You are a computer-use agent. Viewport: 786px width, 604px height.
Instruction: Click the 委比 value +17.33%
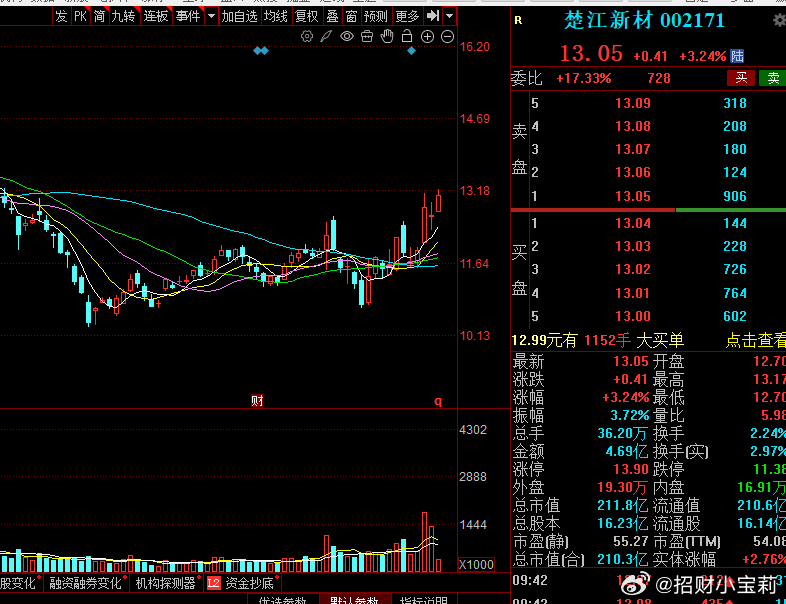[583, 78]
